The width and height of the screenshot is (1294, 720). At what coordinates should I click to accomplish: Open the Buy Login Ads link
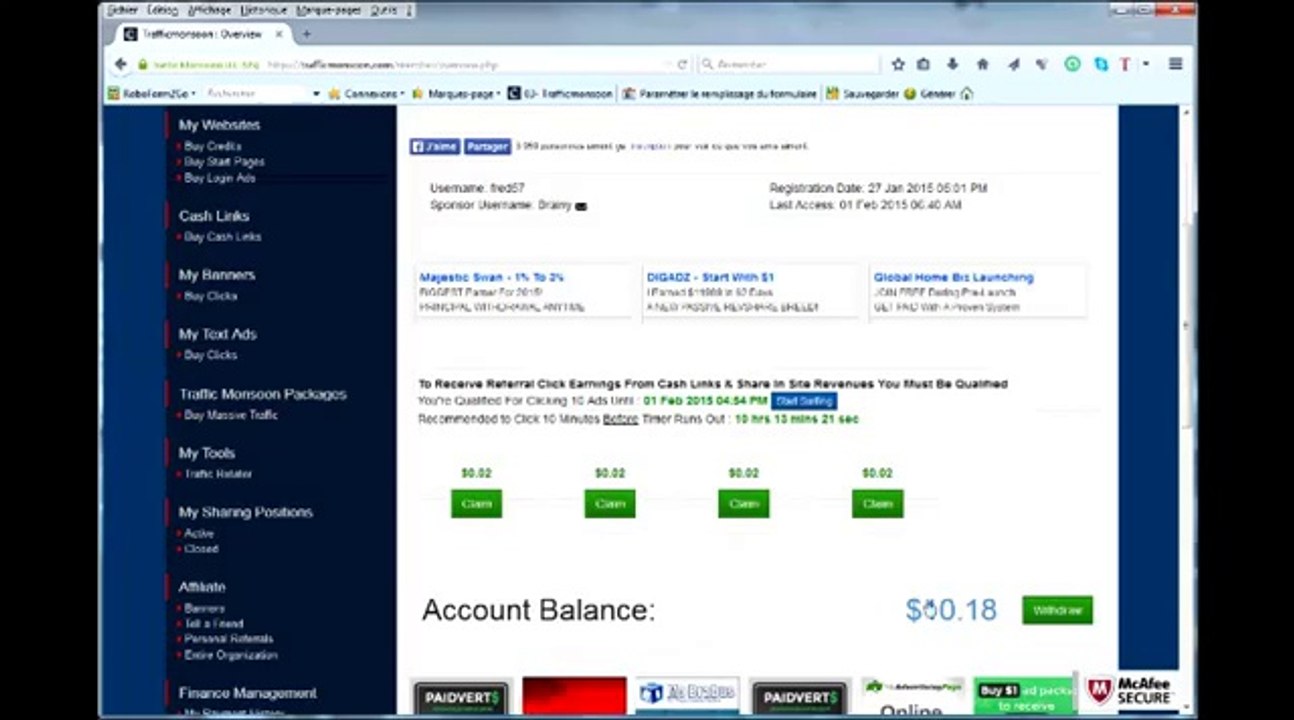(x=220, y=178)
